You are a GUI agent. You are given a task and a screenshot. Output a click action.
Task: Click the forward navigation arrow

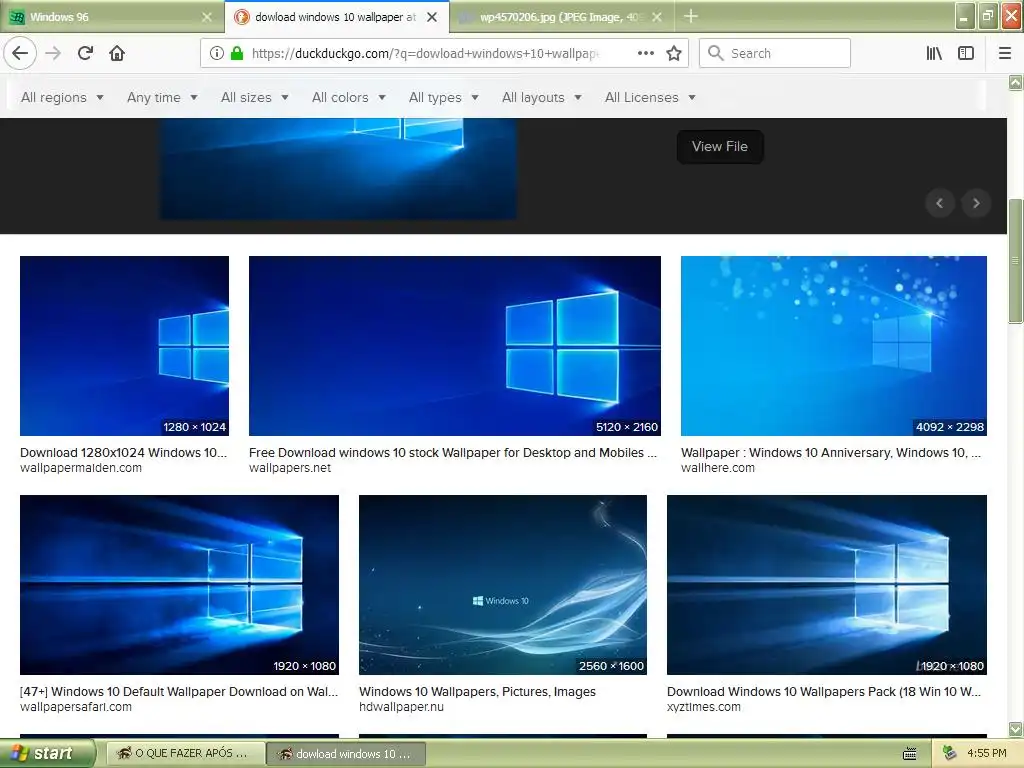(x=53, y=53)
